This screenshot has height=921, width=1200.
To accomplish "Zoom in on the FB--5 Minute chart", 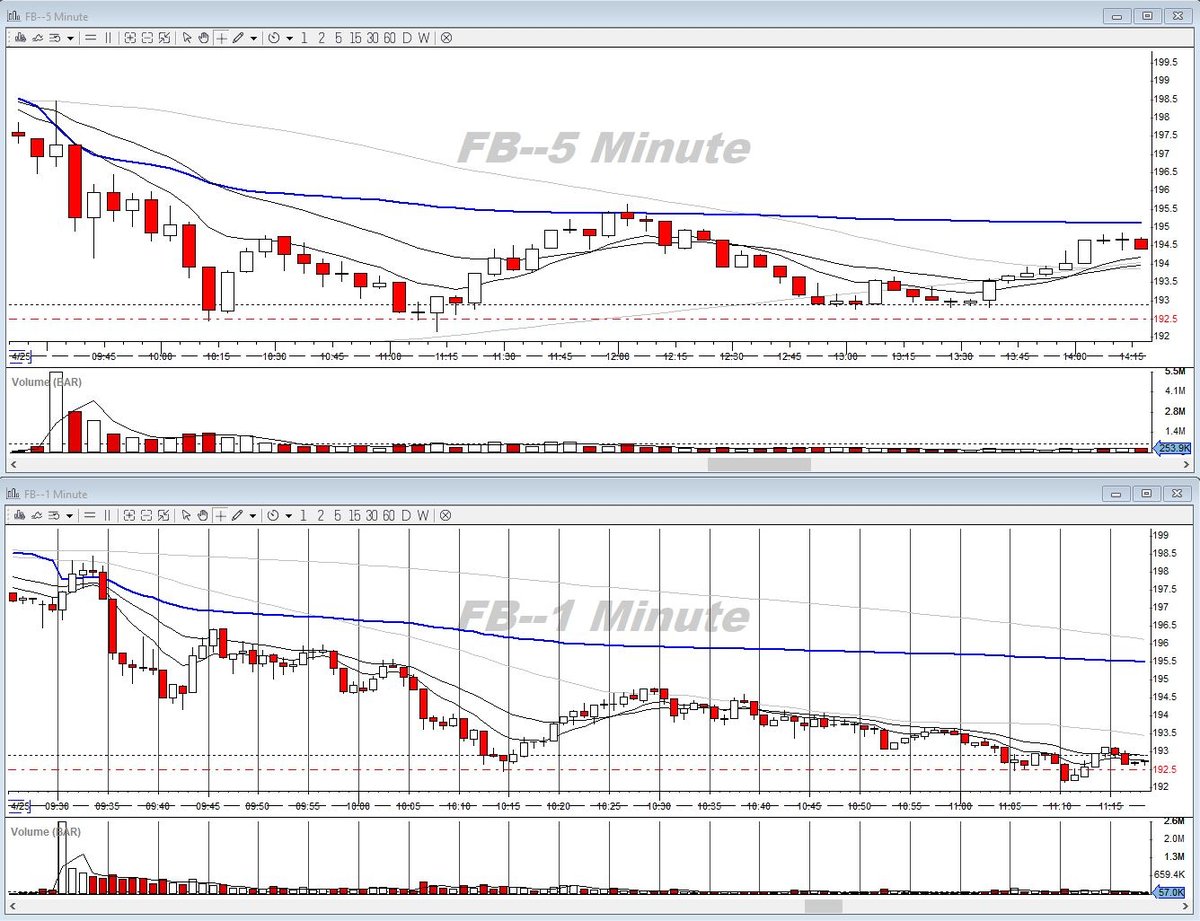I will coord(130,38).
